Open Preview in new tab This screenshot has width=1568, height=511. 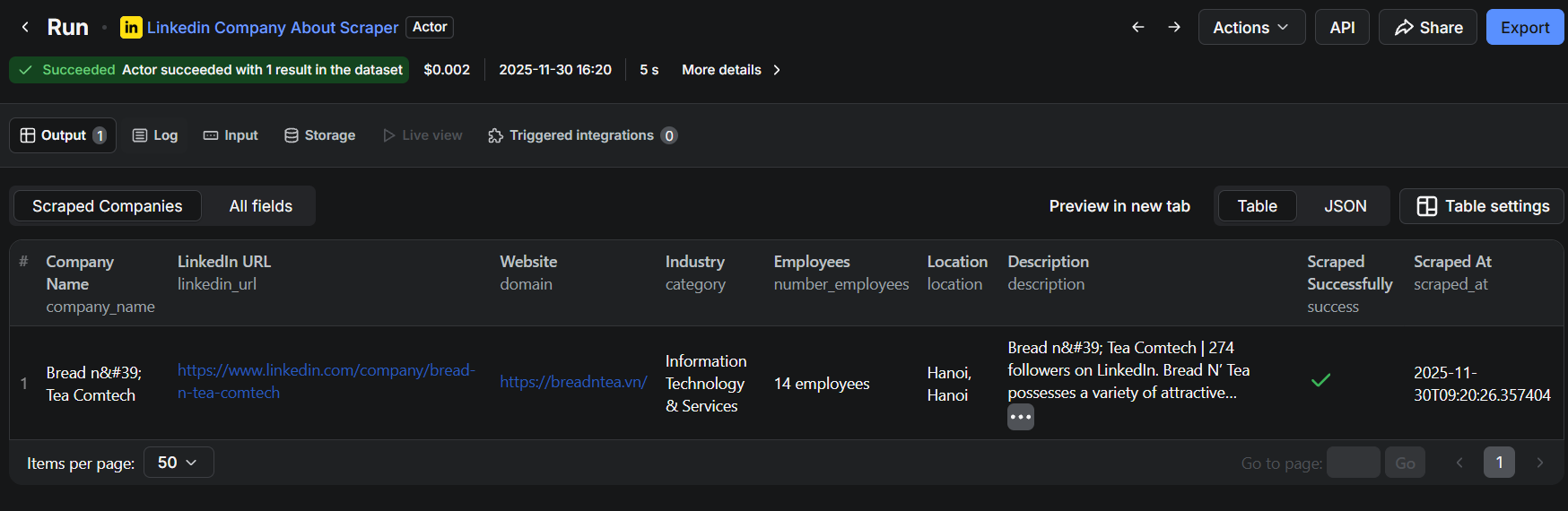pyautogui.click(x=1119, y=206)
